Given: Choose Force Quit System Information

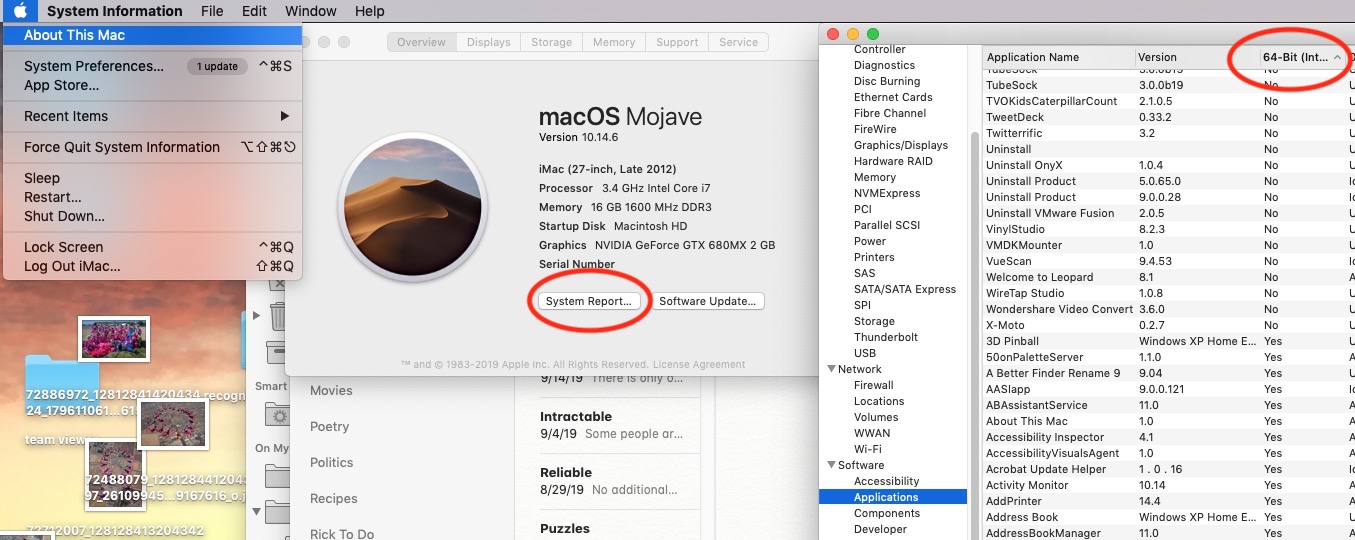Looking at the screenshot, I should click(x=151, y=147).
